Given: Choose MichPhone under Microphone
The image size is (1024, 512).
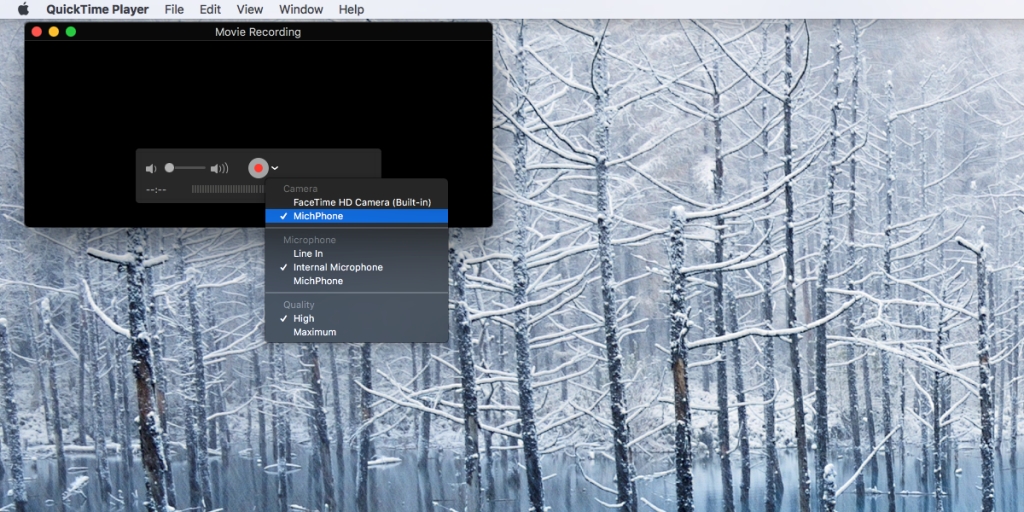Looking at the screenshot, I should point(357,281).
